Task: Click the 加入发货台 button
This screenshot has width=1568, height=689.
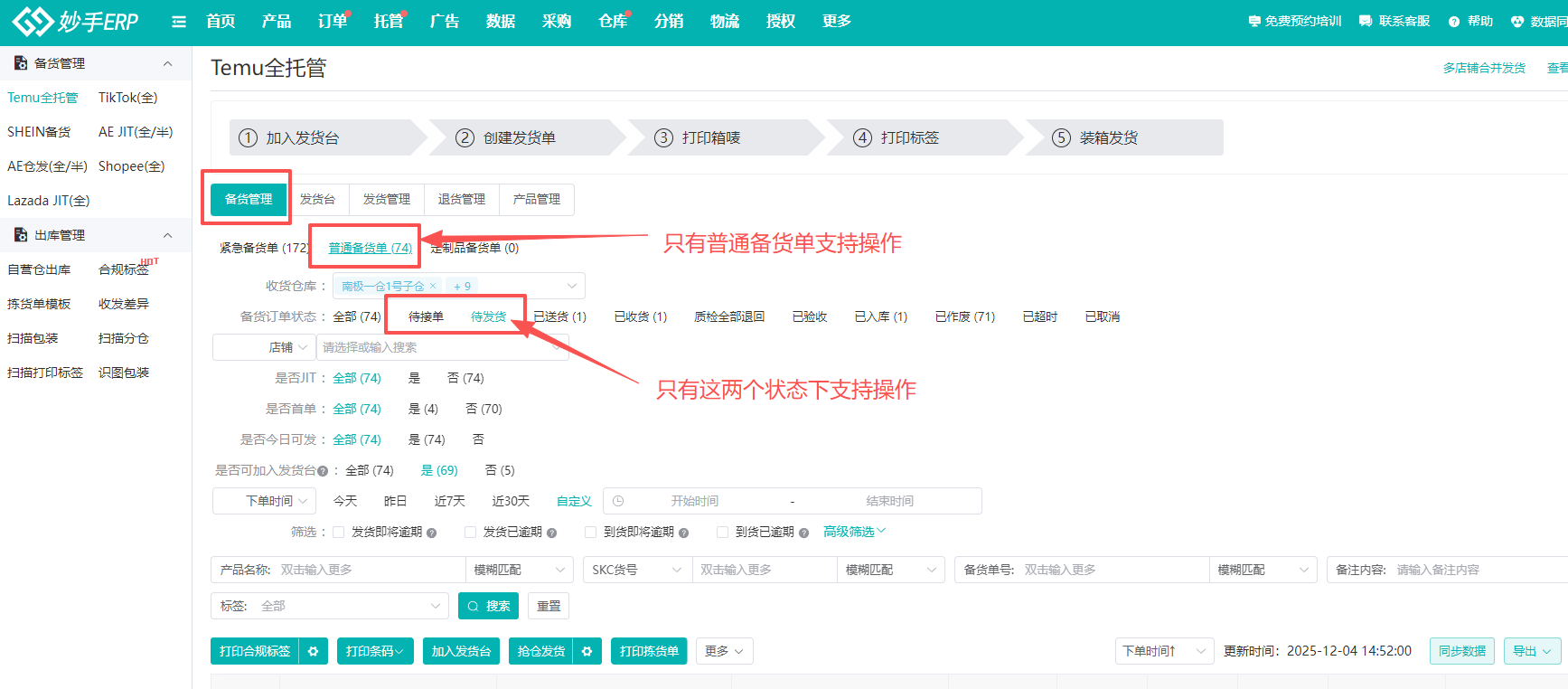Action: coord(461,651)
